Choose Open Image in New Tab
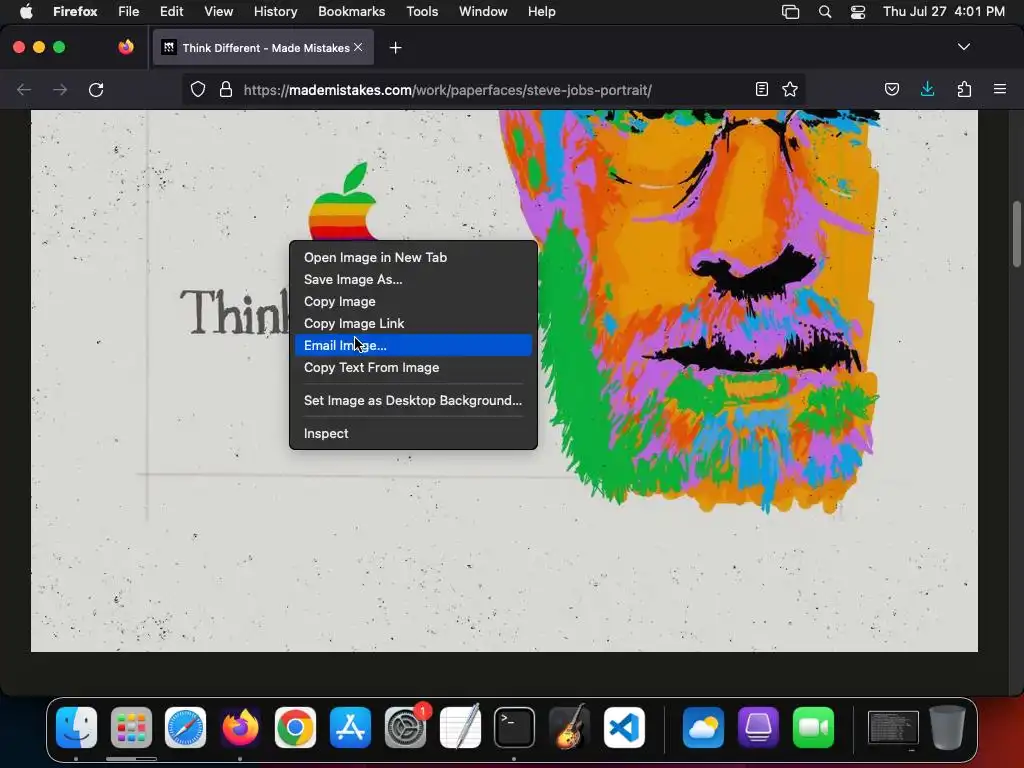Image resolution: width=1024 pixels, height=768 pixels. pos(413,257)
